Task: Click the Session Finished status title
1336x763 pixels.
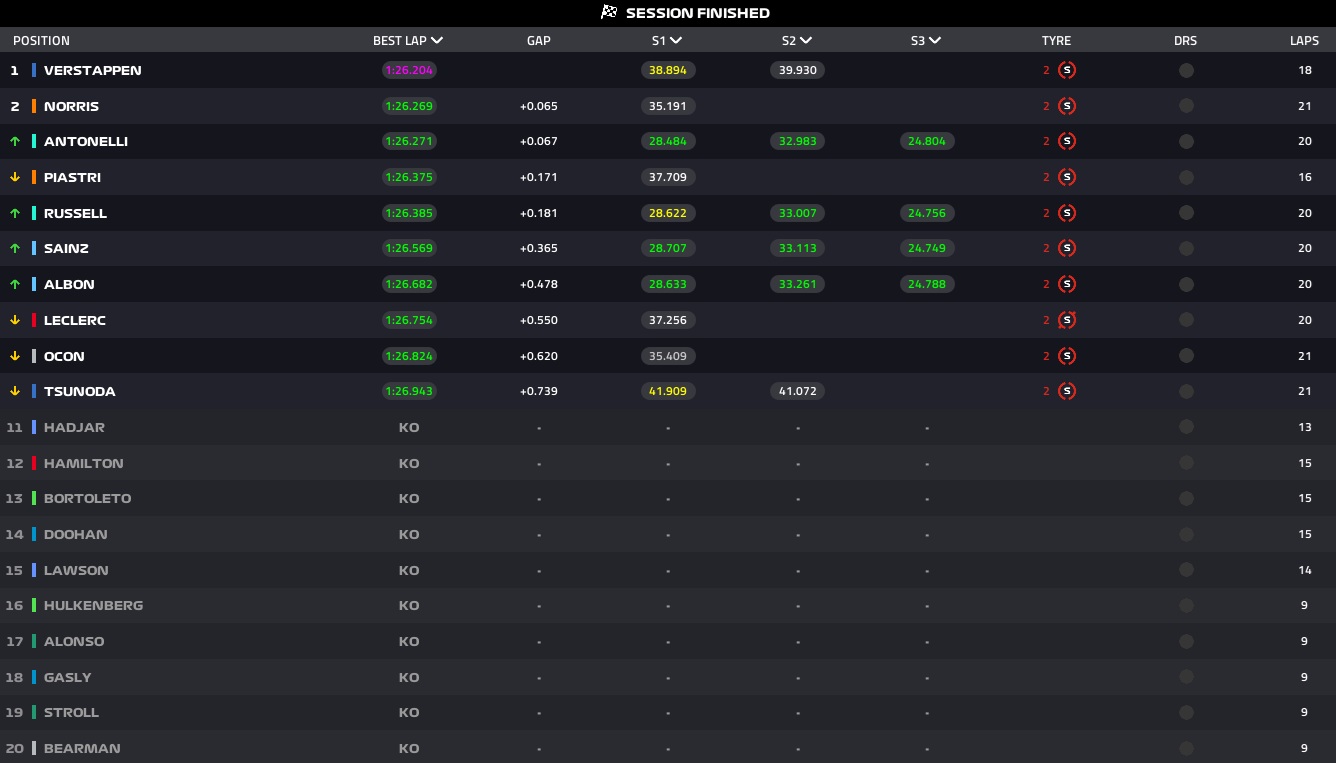Action: tap(698, 13)
